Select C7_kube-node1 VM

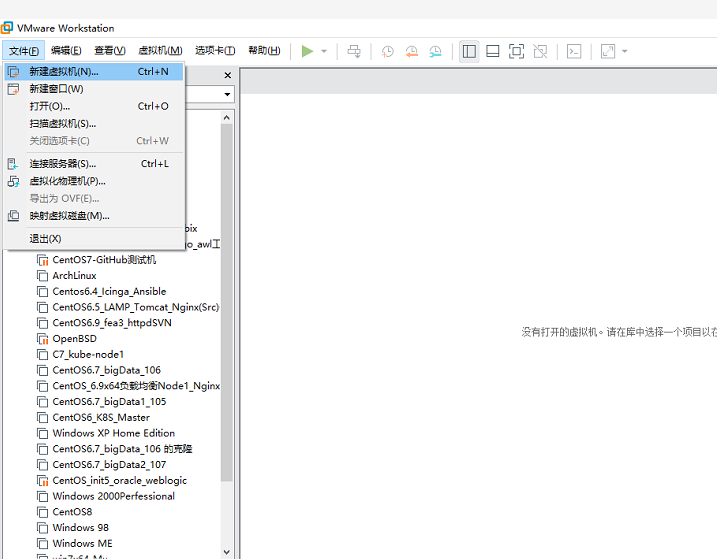(x=88, y=355)
